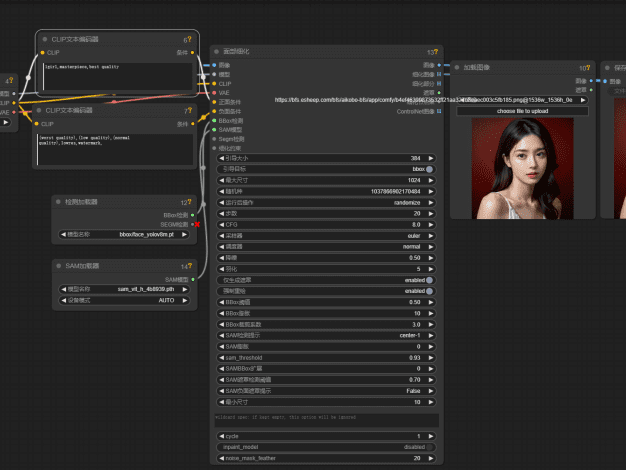Viewport: 626px width, 470px height.
Task: Collapse the 面部细化 node via its title dot
Action: coord(216,52)
